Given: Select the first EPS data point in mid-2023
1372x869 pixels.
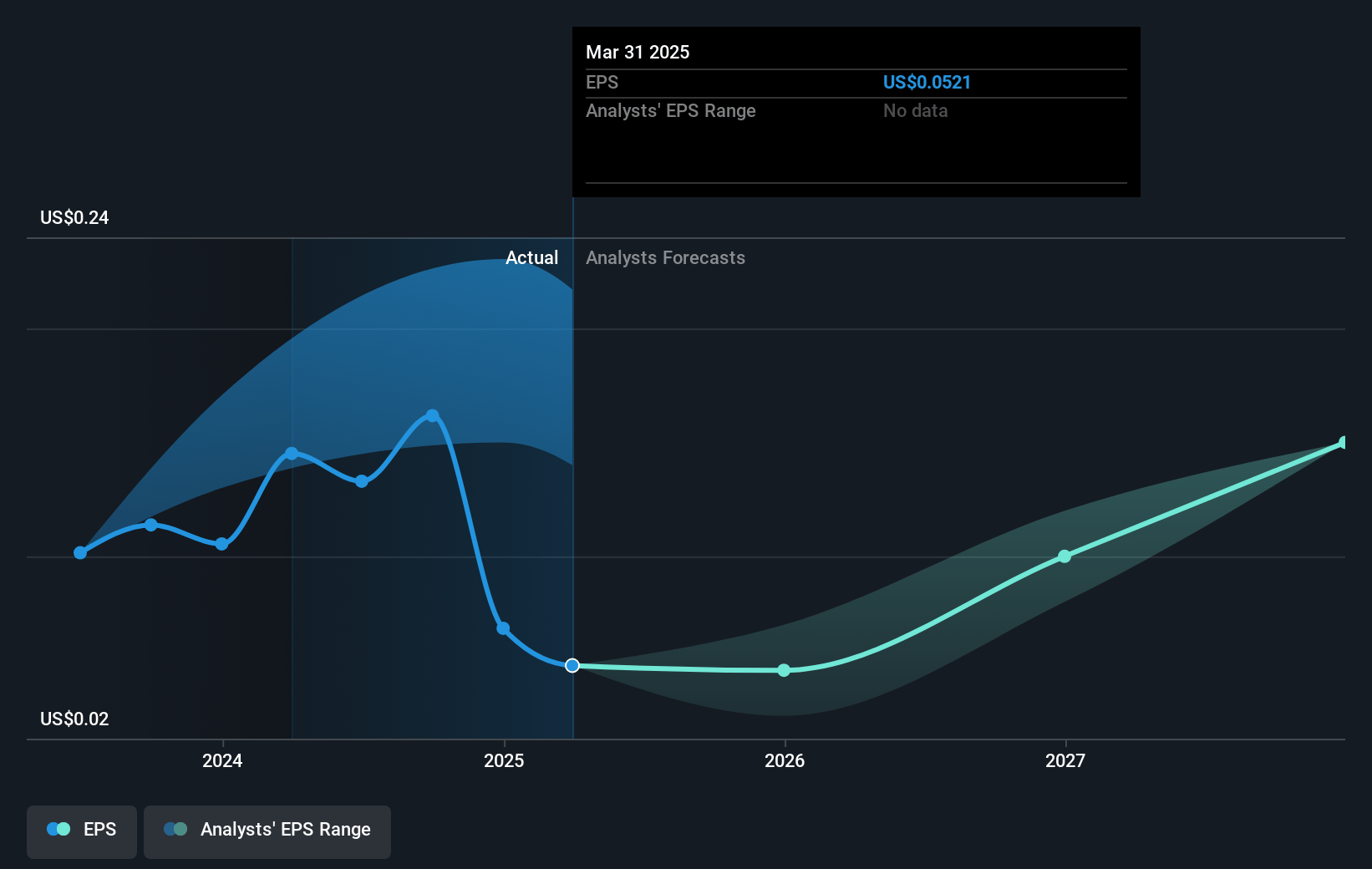Looking at the screenshot, I should pyautogui.click(x=80, y=552).
